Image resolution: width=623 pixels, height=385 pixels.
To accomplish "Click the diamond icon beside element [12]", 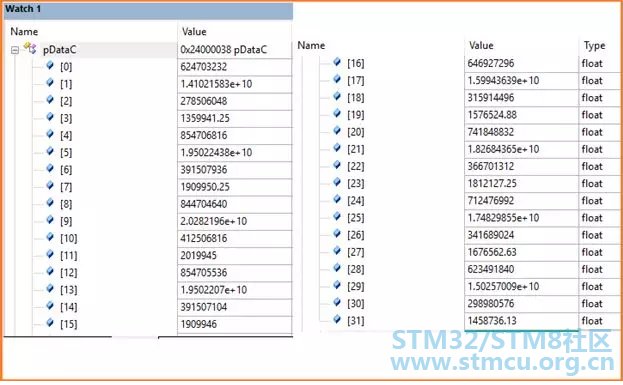I will coord(50,271).
